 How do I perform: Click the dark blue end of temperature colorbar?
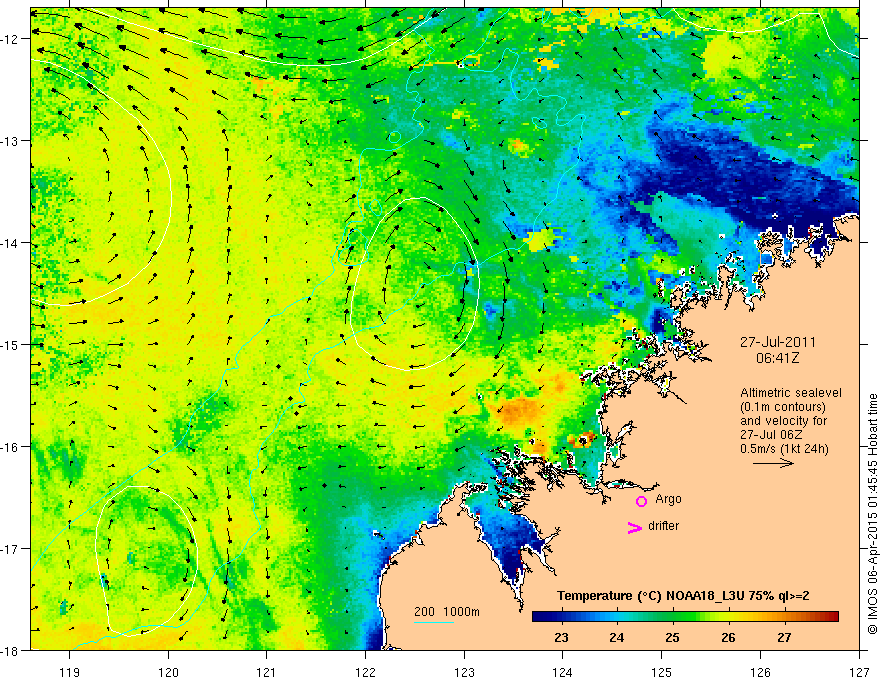[540, 617]
